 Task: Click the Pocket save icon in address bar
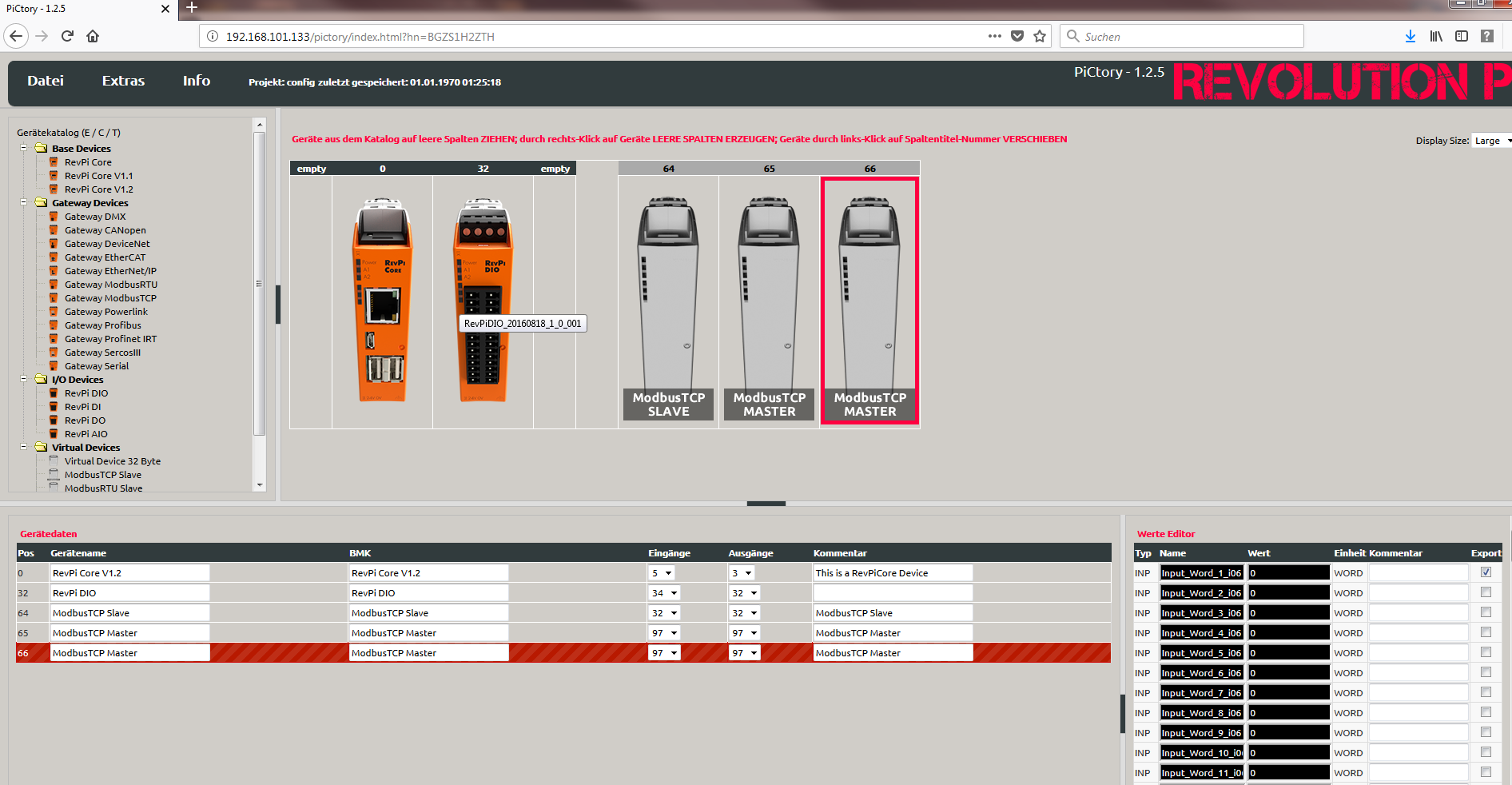[x=1017, y=36]
